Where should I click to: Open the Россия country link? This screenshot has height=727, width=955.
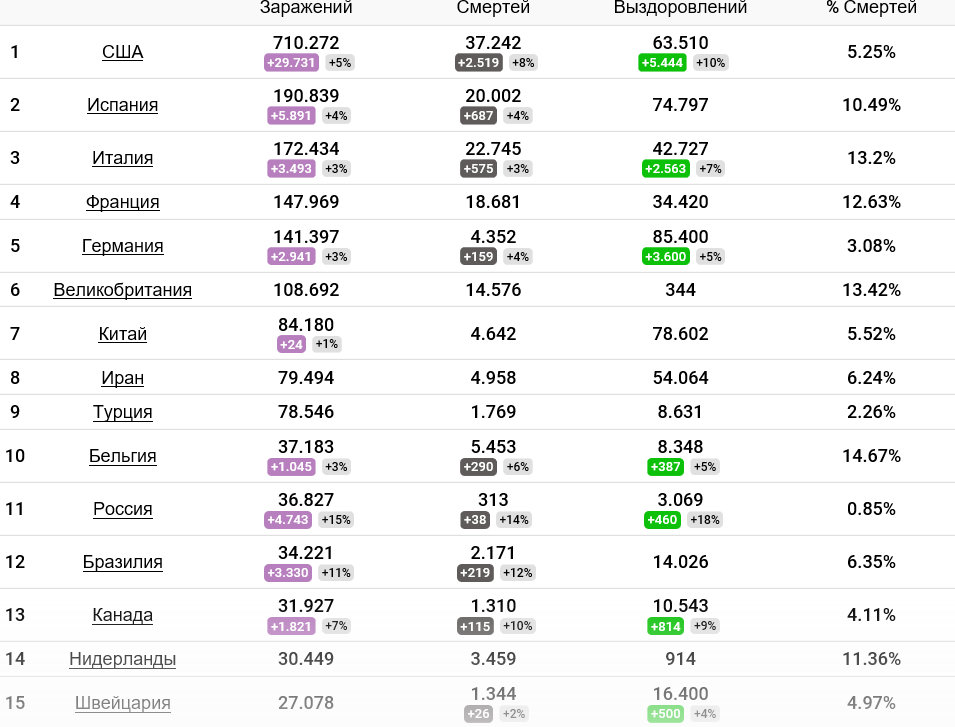122,509
